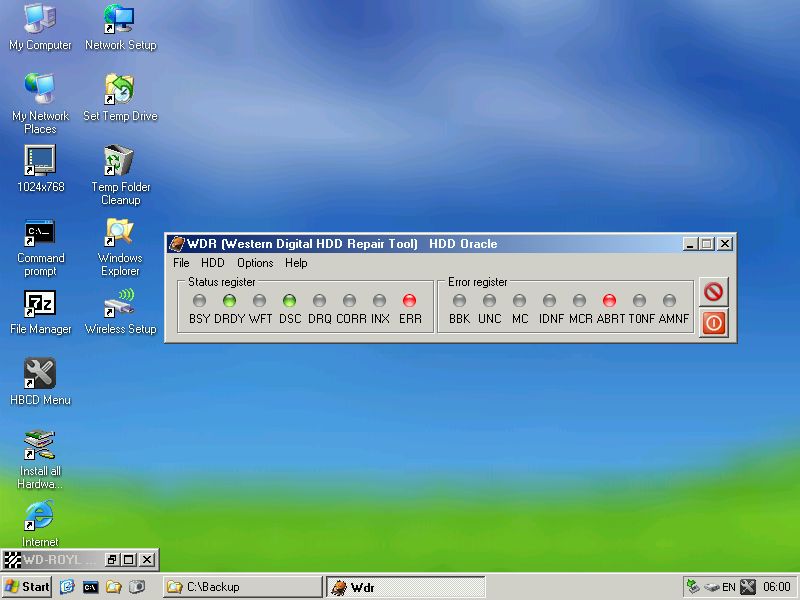800x600 pixels.
Task: Open the Options menu
Action: 255,263
